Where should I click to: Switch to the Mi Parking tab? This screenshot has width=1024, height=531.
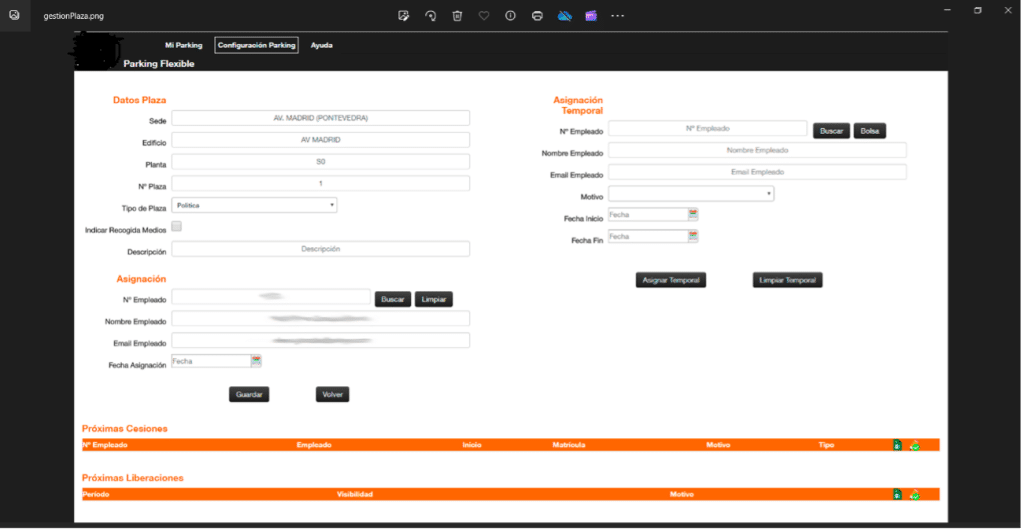184,45
